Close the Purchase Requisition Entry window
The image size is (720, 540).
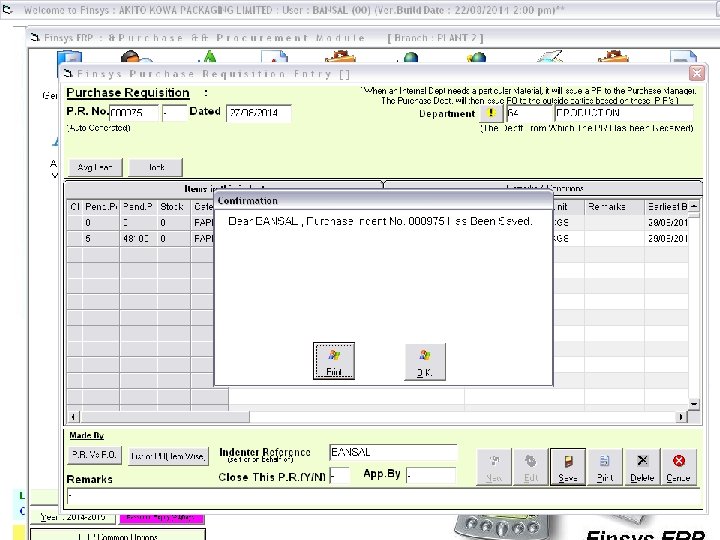pos(697,73)
